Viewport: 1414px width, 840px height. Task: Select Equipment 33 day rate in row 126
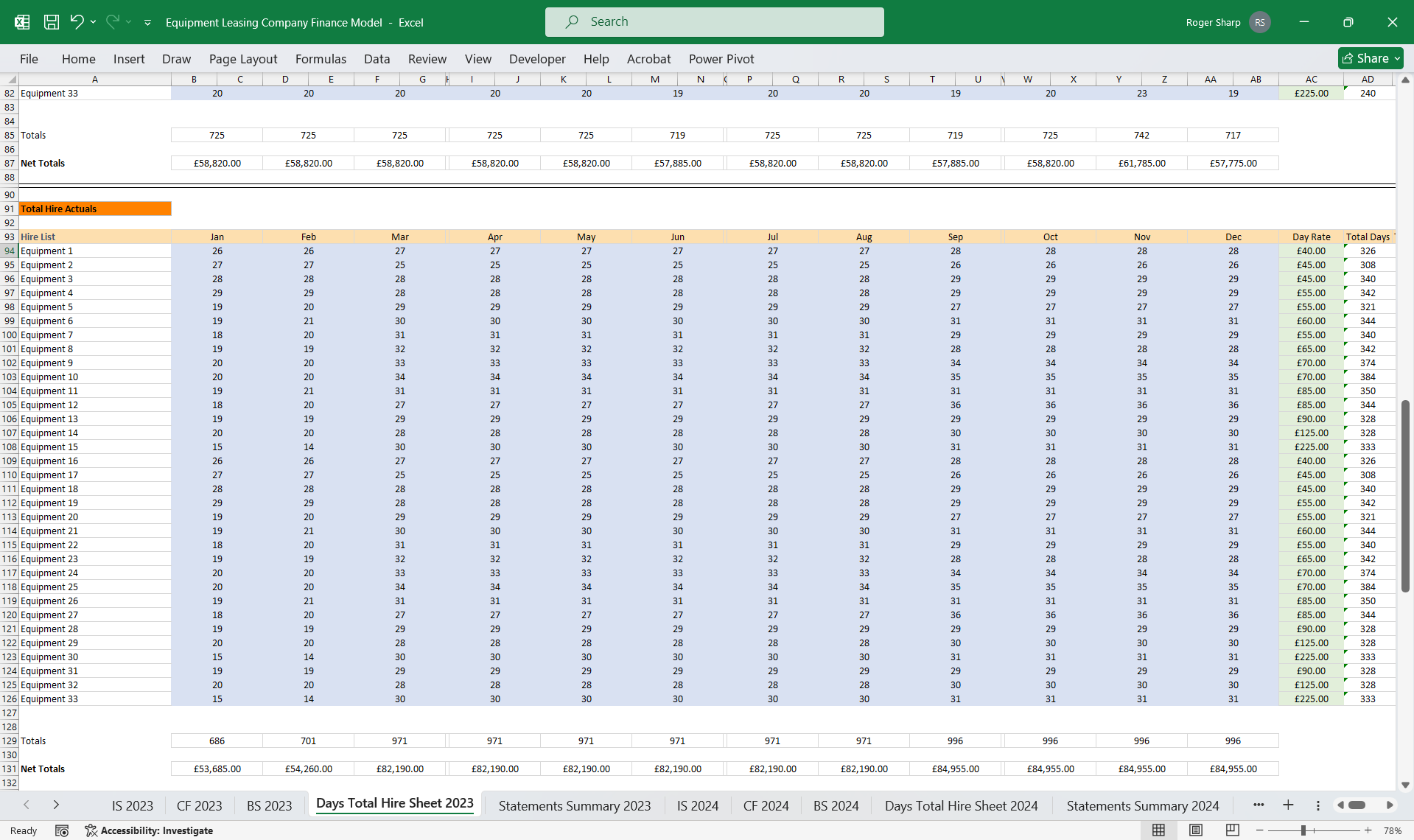[x=1311, y=699]
